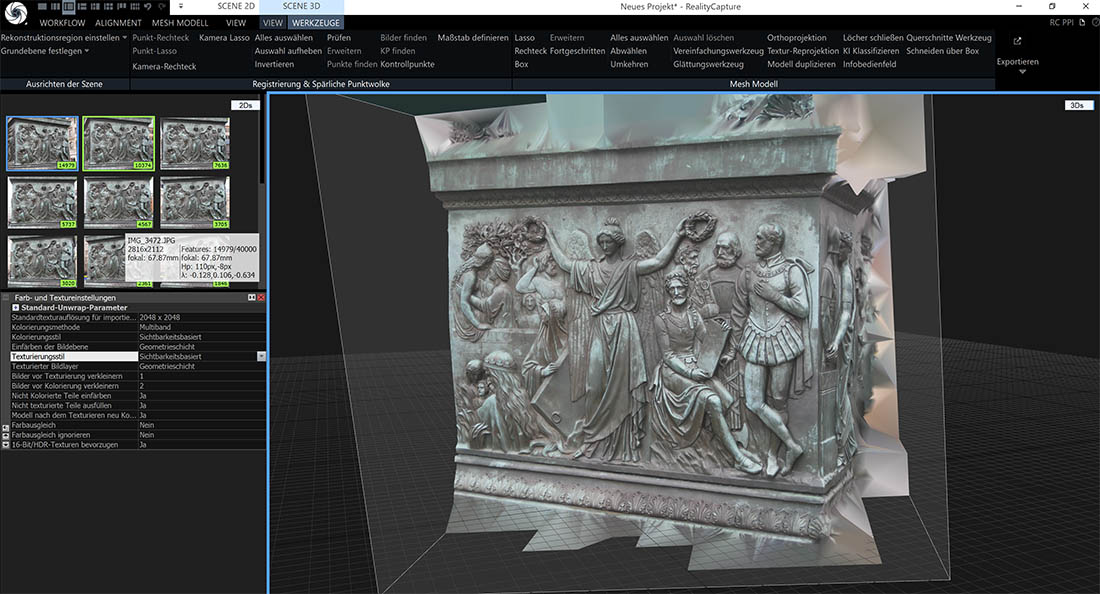Click Löcher schließen
1100x594 pixels.
[x=873, y=38]
